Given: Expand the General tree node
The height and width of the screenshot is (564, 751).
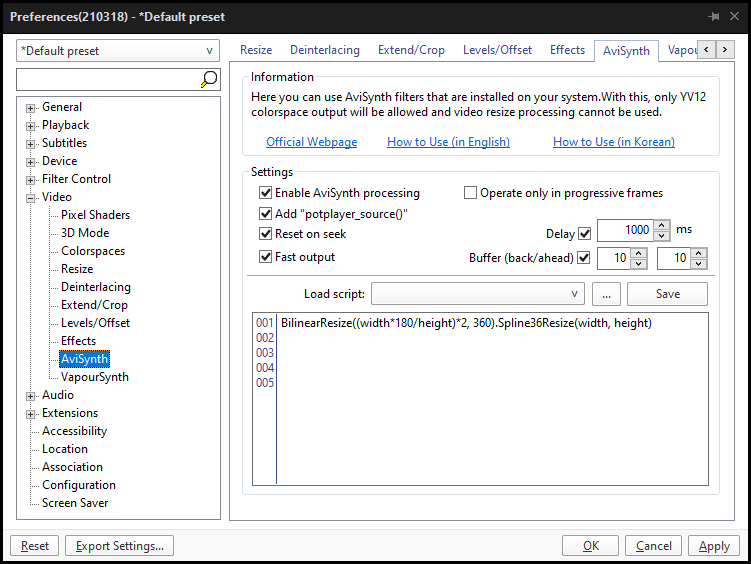Looking at the screenshot, I should pyautogui.click(x=30, y=108).
